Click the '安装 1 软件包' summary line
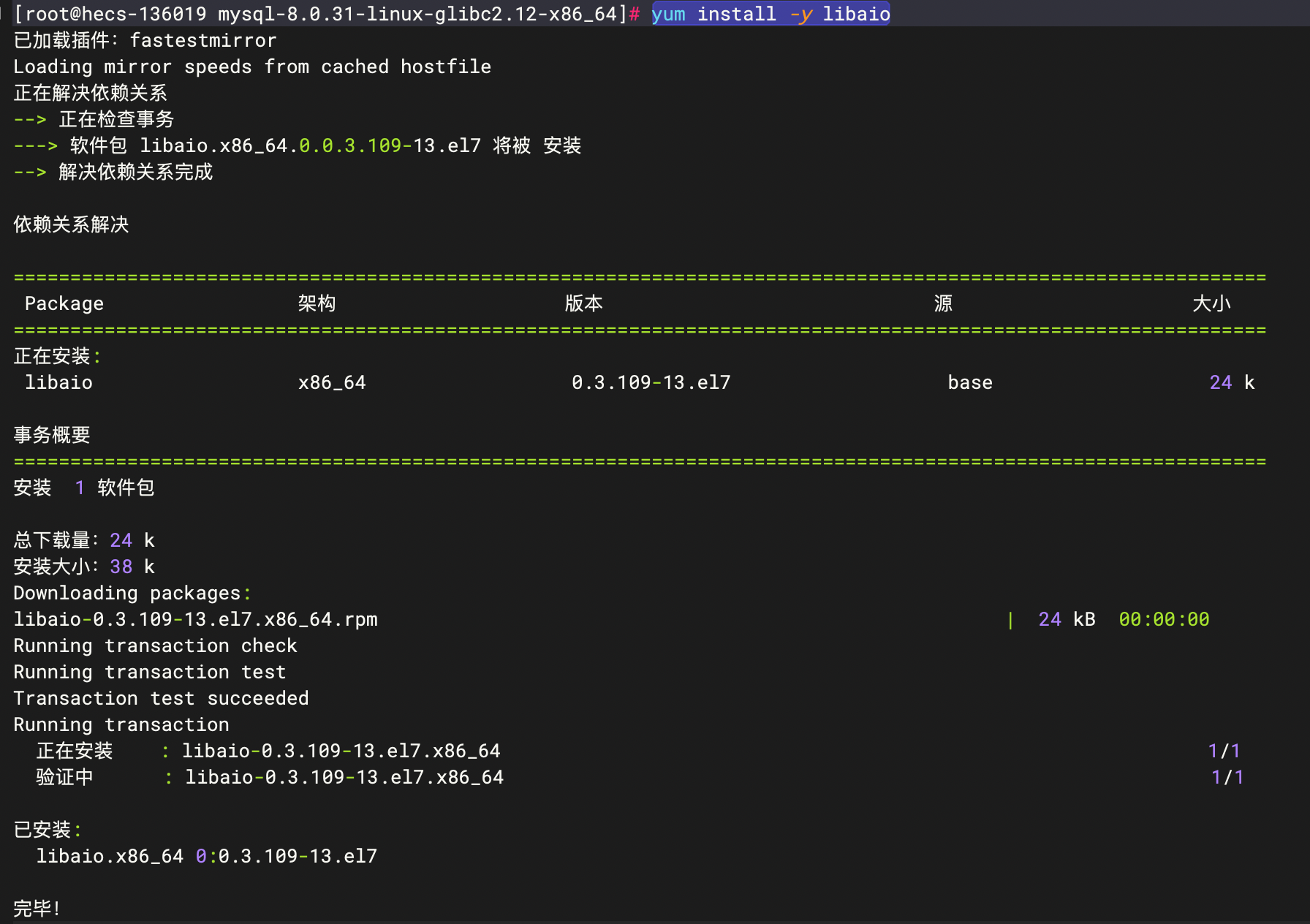The height and width of the screenshot is (924, 1310). (x=84, y=488)
